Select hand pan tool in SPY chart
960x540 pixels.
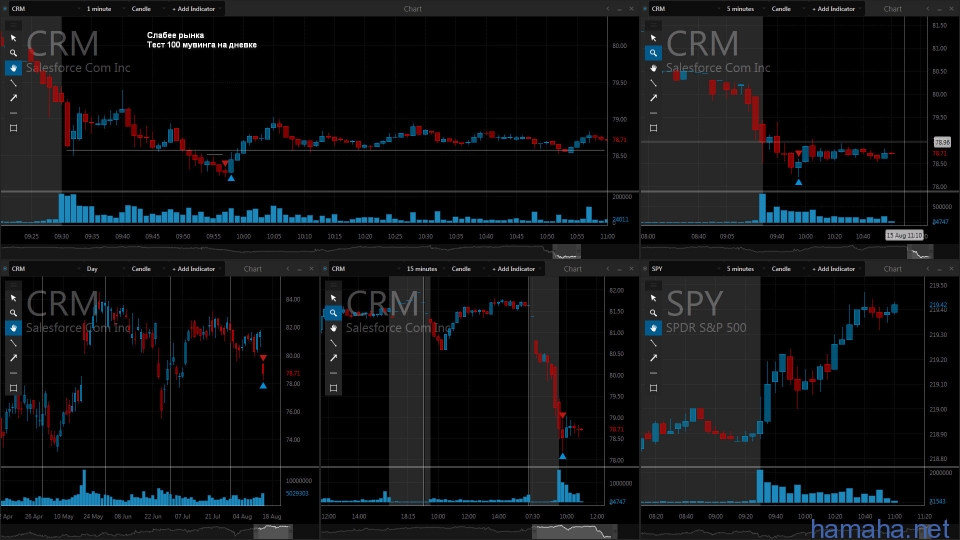pos(653,328)
